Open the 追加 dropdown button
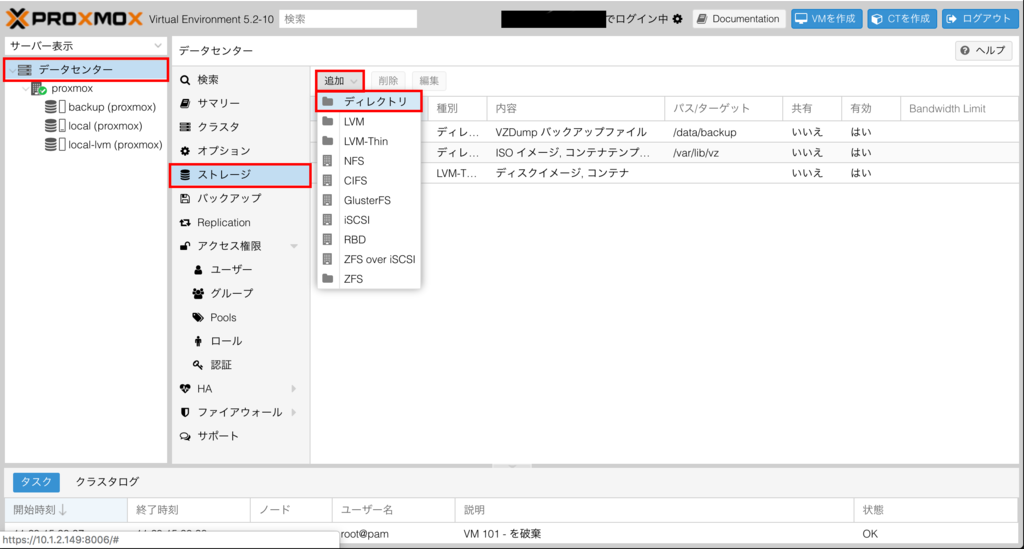This screenshot has height=549, width=1024. coord(340,80)
